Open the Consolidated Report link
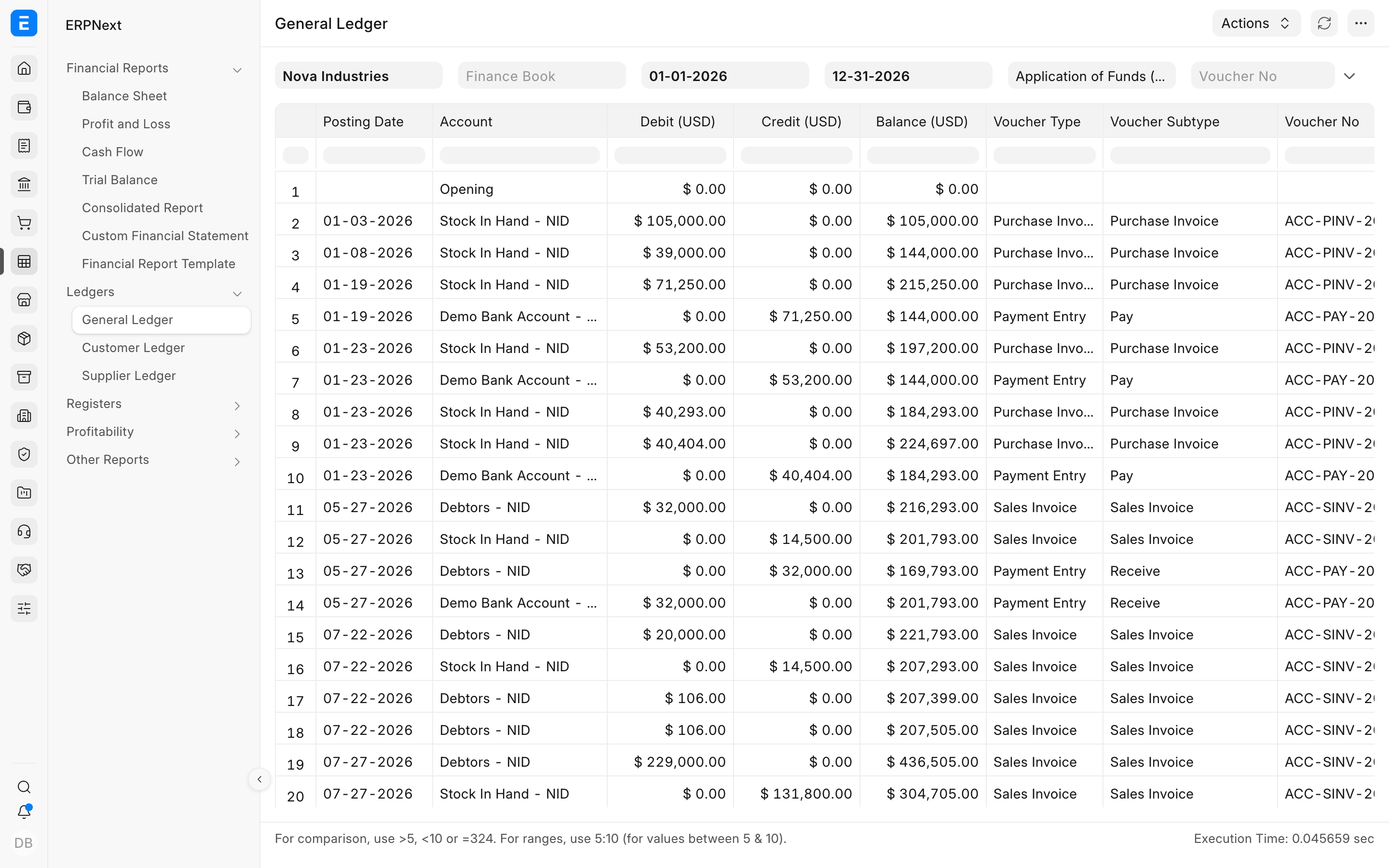 tap(142, 208)
